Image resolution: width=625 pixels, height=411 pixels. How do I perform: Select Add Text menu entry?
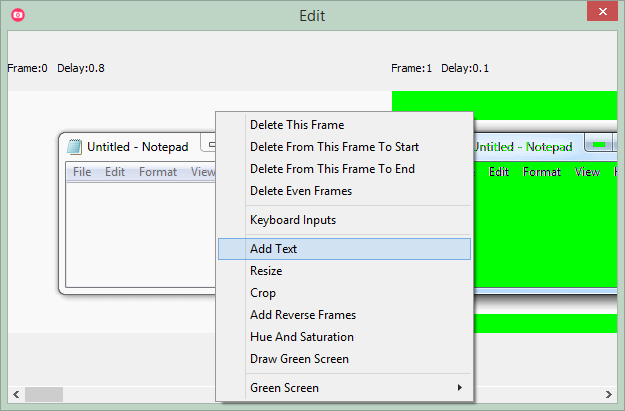coord(344,249)
